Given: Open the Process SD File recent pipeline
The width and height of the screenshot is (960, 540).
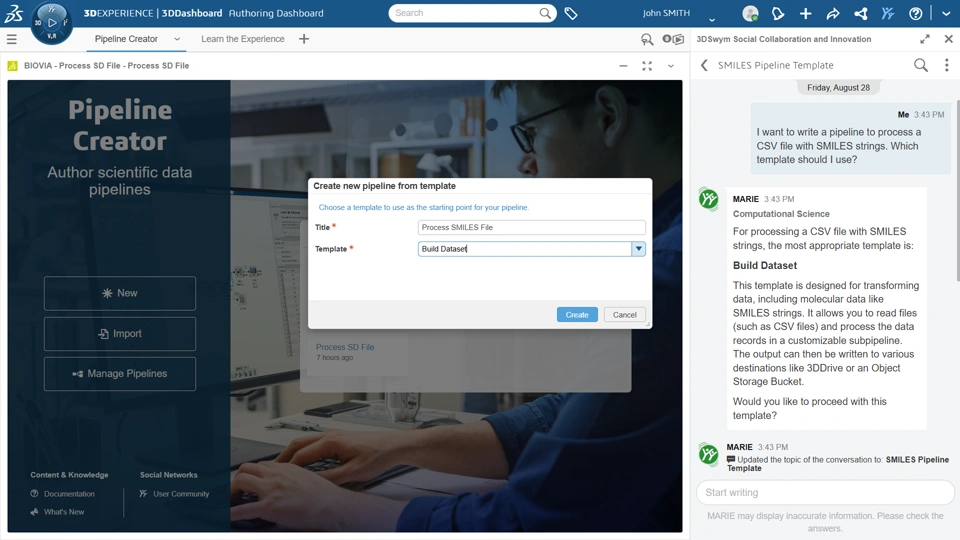Looking at the screenshot, I should (345, 347).
